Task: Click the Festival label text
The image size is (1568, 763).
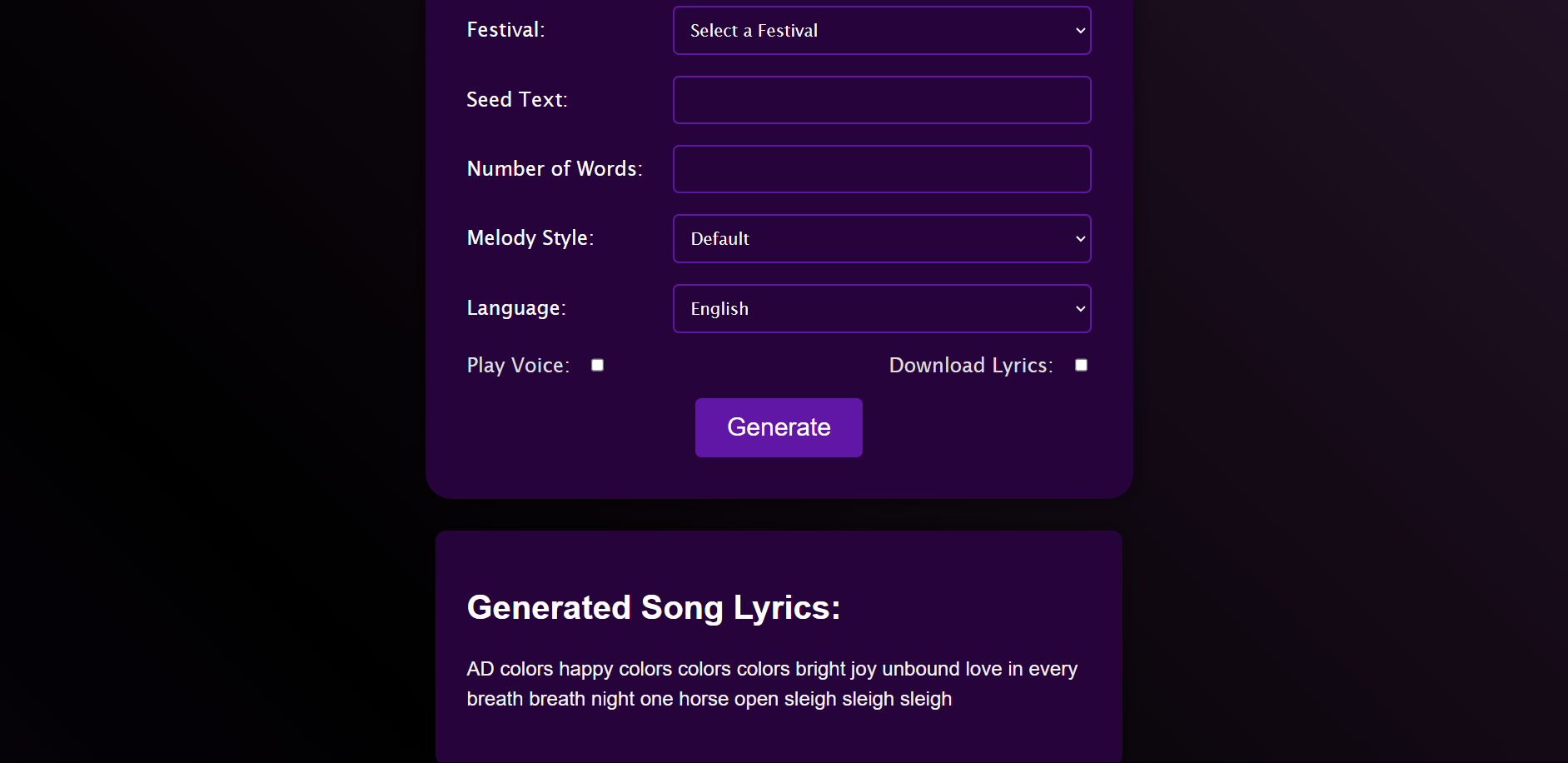Action: (505, 30)
